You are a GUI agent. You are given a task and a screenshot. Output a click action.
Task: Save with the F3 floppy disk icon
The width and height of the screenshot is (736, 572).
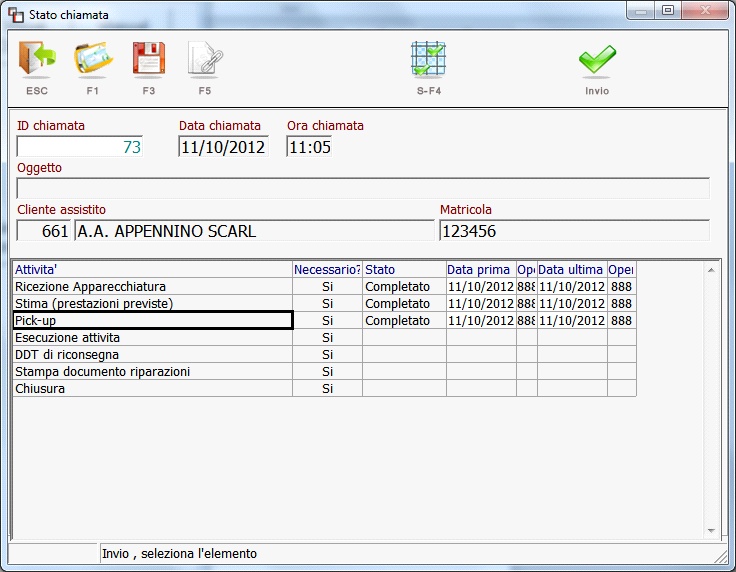click(149, 59)
